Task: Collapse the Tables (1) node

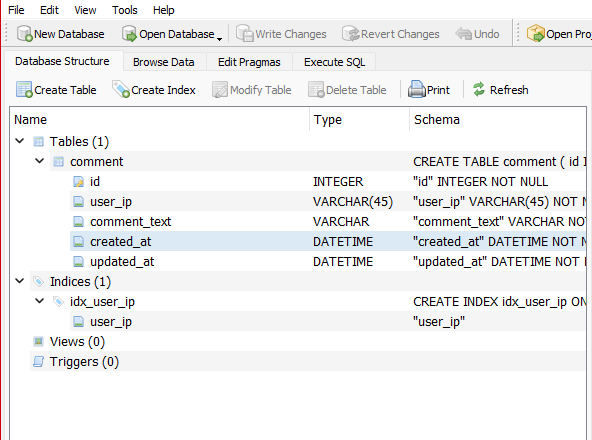Action: 20,141
